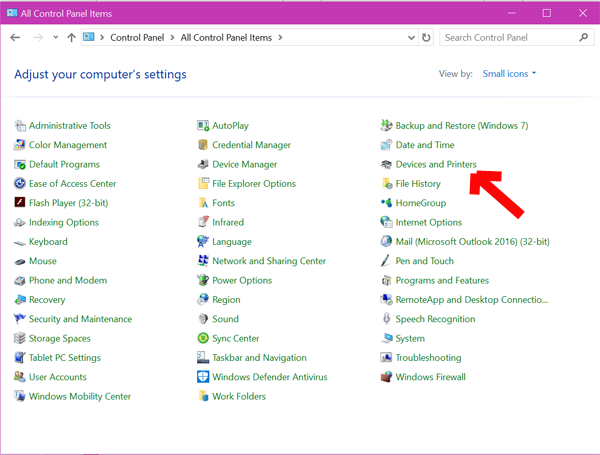The height and width of the screenshot is (455, 600).
Task: Refresh the Control Panel view
Action: 426,38
